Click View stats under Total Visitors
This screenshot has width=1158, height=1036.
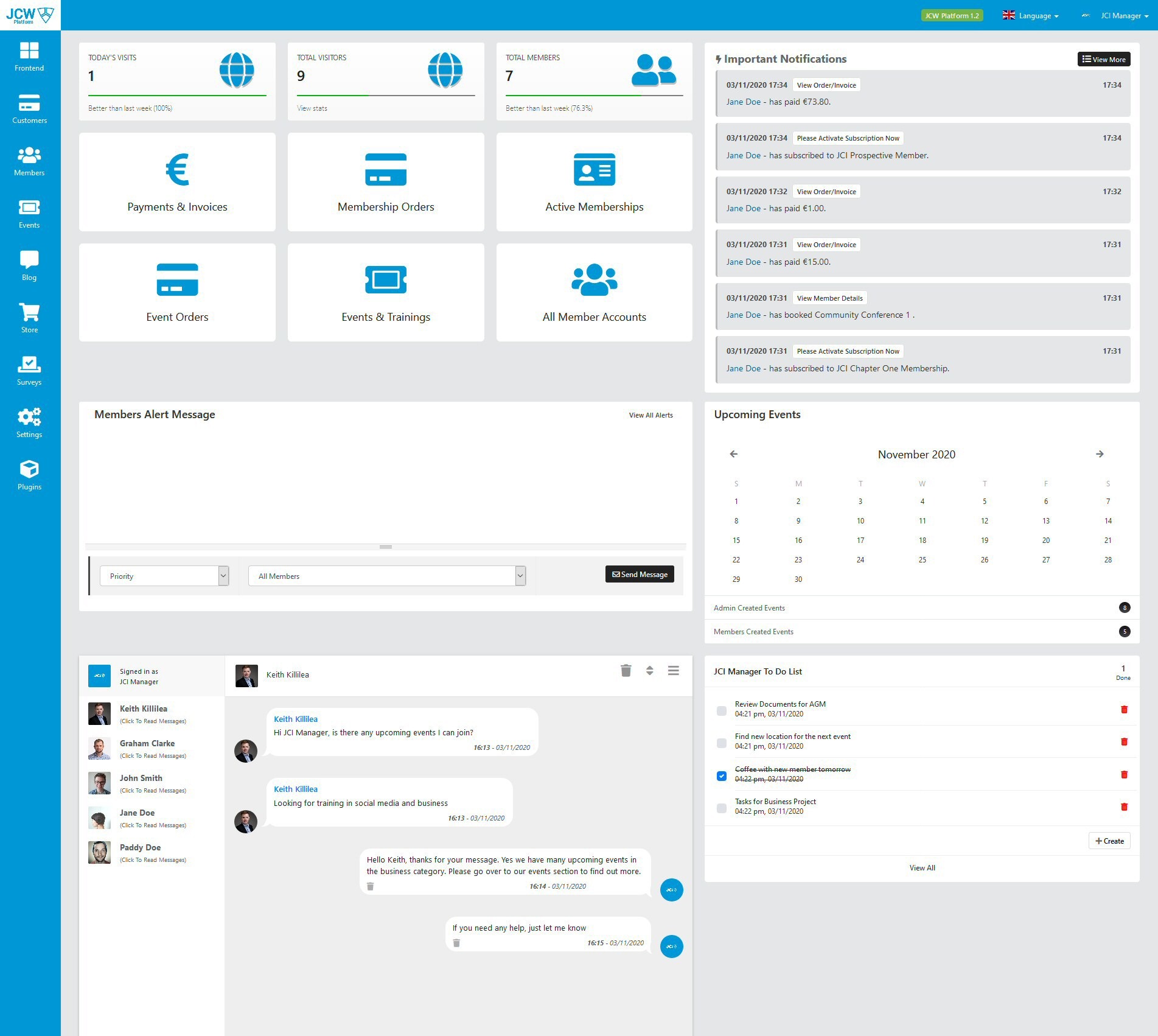click(312, 108)
